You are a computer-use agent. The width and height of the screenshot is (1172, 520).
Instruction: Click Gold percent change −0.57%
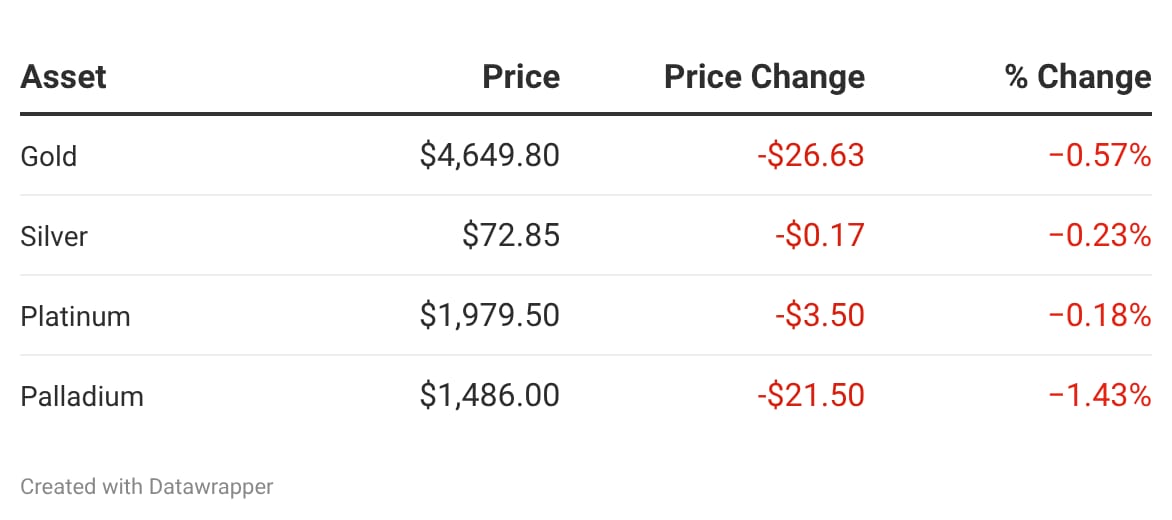tap(1100, 156)
